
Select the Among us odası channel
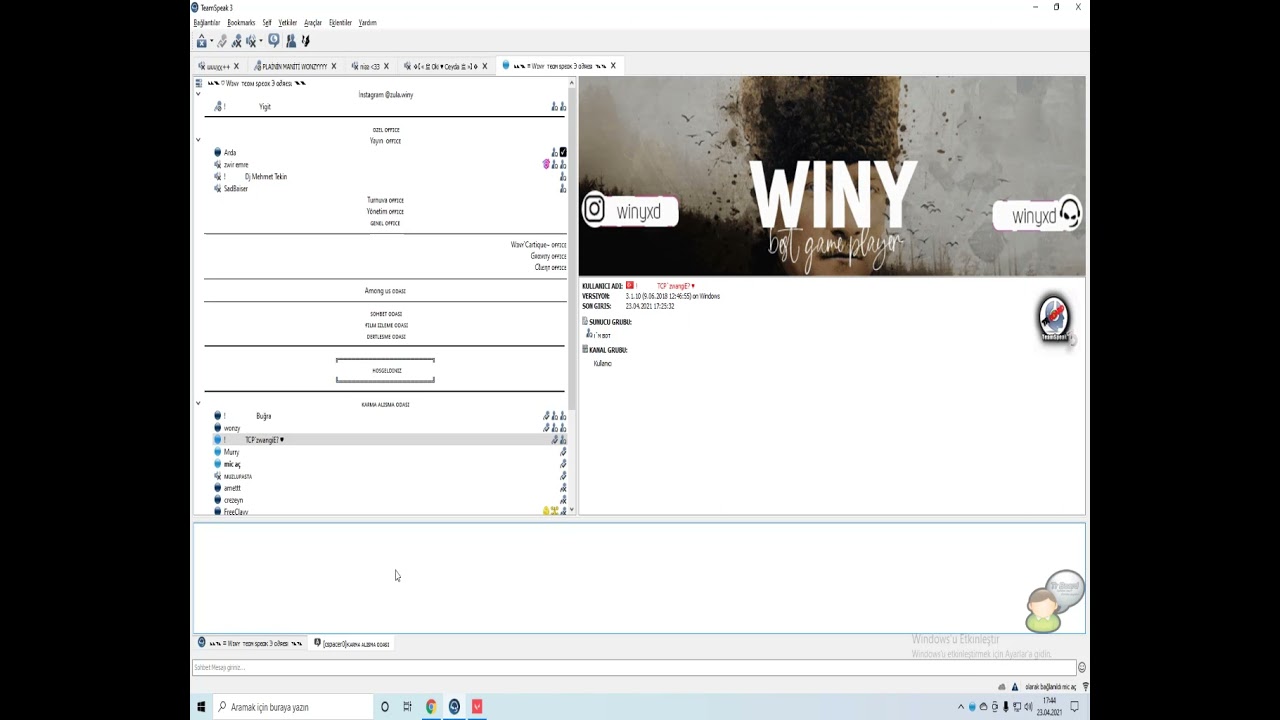(x=385, y=291)
